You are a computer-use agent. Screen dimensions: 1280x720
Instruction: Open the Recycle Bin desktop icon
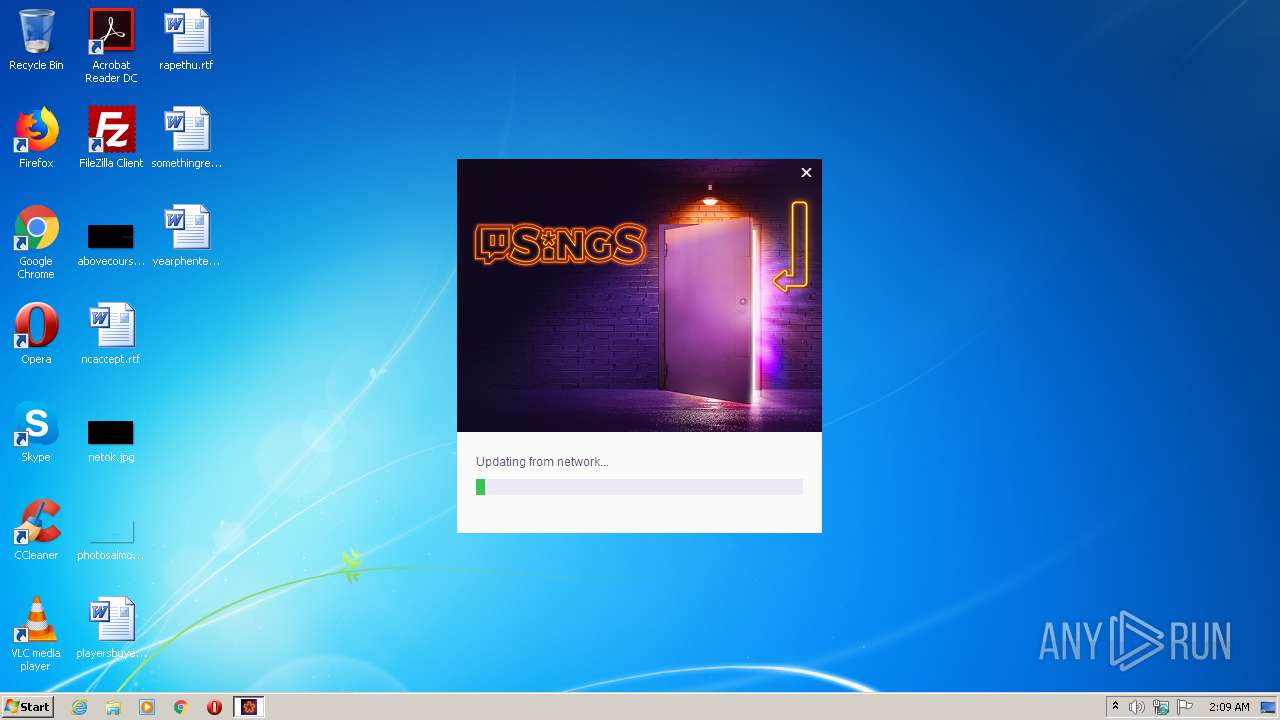pyautogui.click(x=36, y=40)
